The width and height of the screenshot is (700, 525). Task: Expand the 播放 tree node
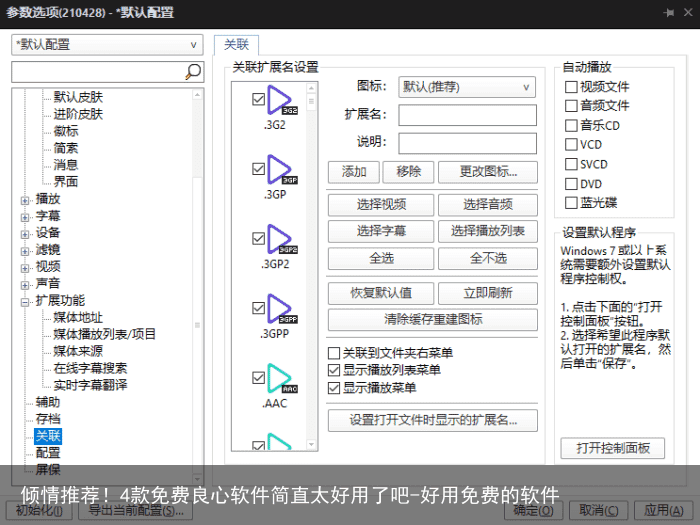point(25,199)
